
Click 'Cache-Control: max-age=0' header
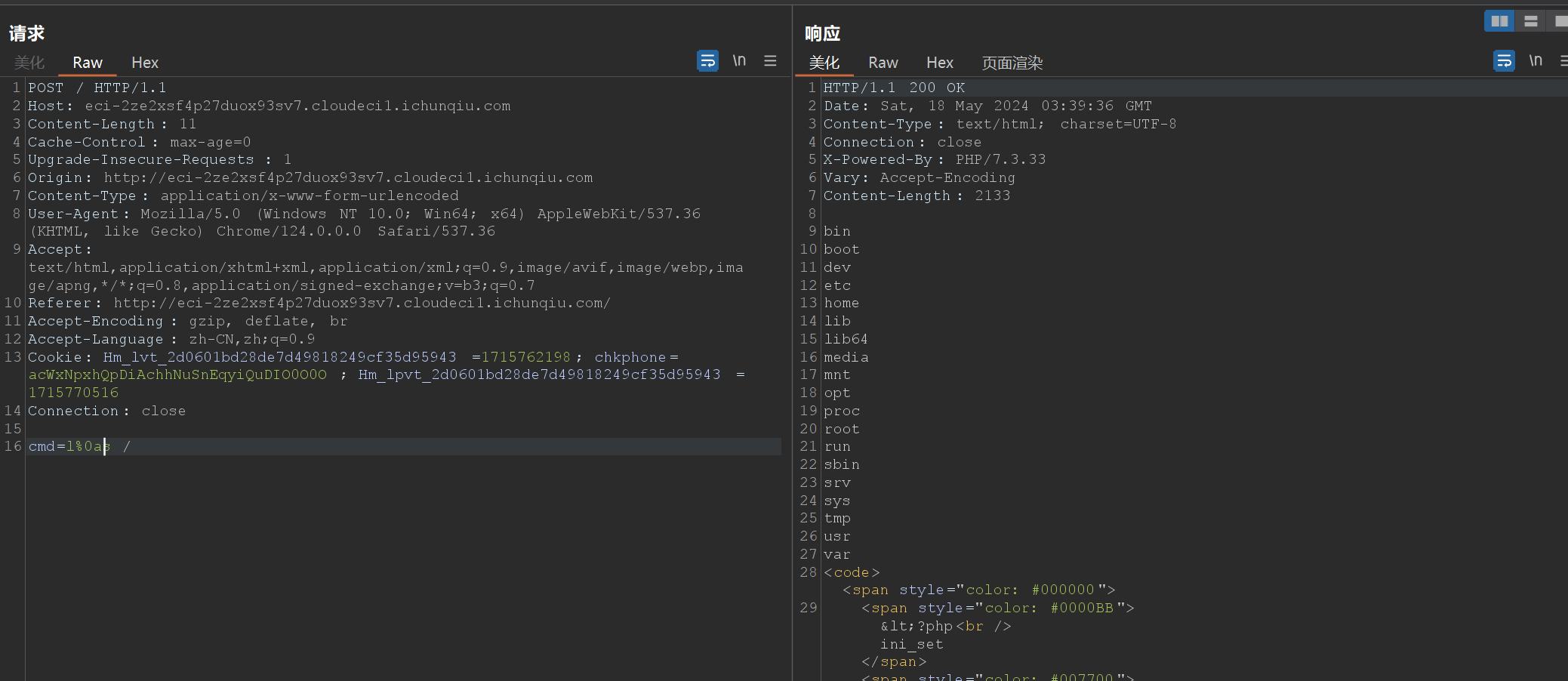[x=140, y=142]
